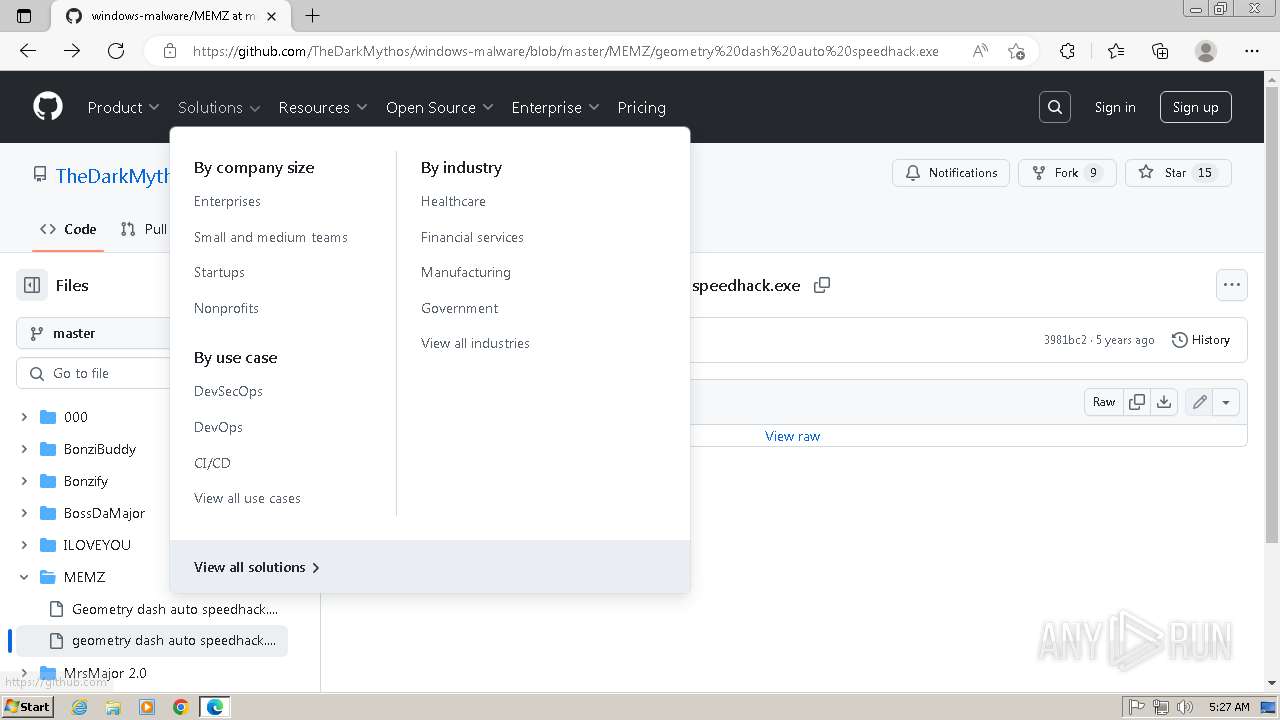Open the Start menu
This screenshot has height=720, width=1280.
coord(27,707)
